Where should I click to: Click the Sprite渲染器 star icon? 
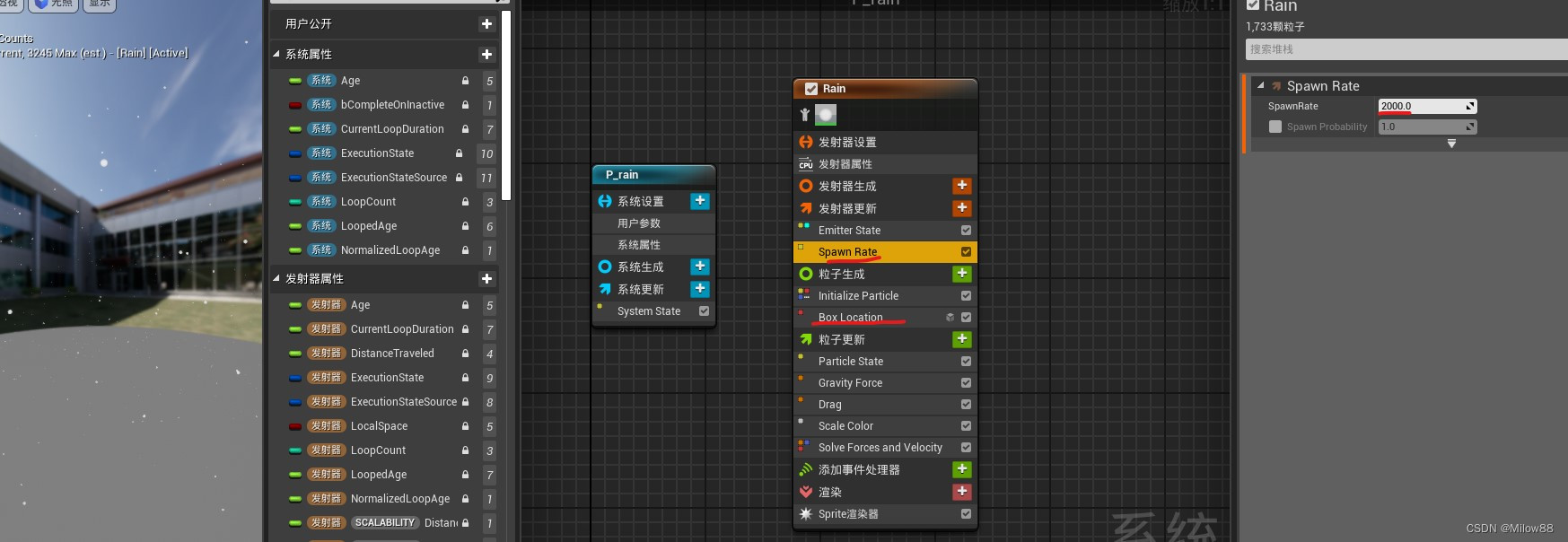806,514
